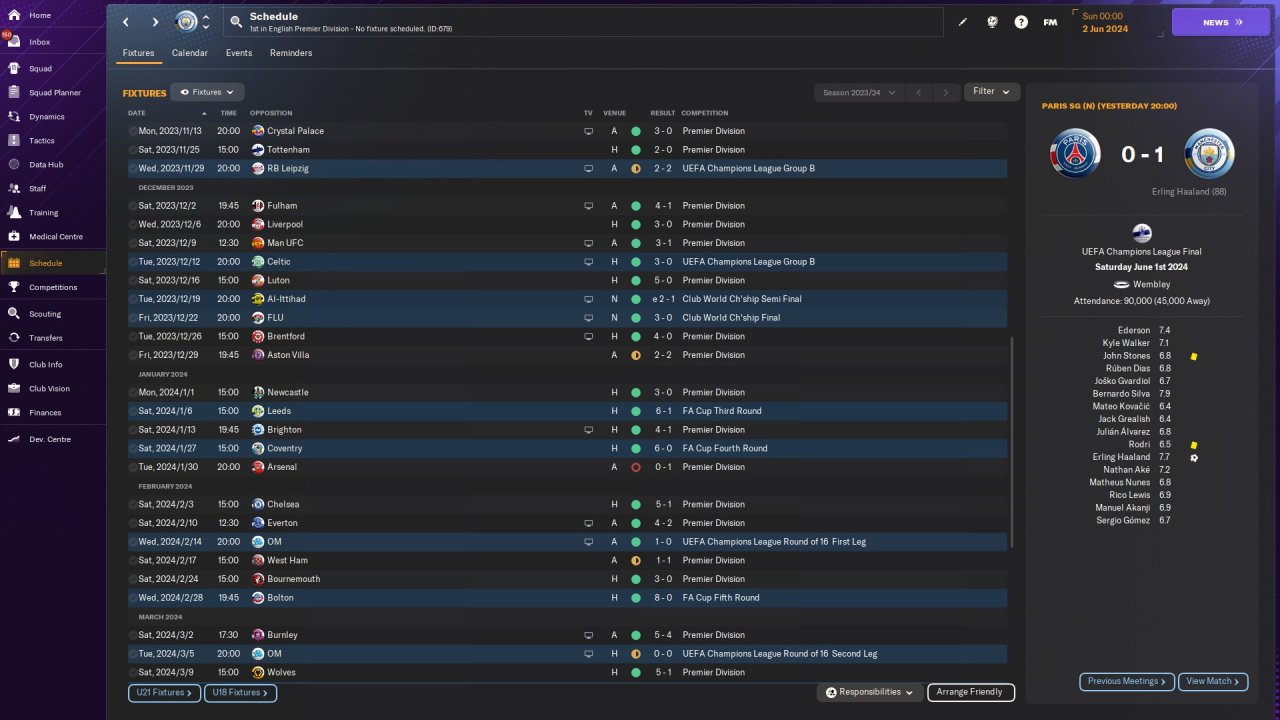Viewport: 1280px width, 720px height.
Task: Click the News continue button
Action: 1221,22
